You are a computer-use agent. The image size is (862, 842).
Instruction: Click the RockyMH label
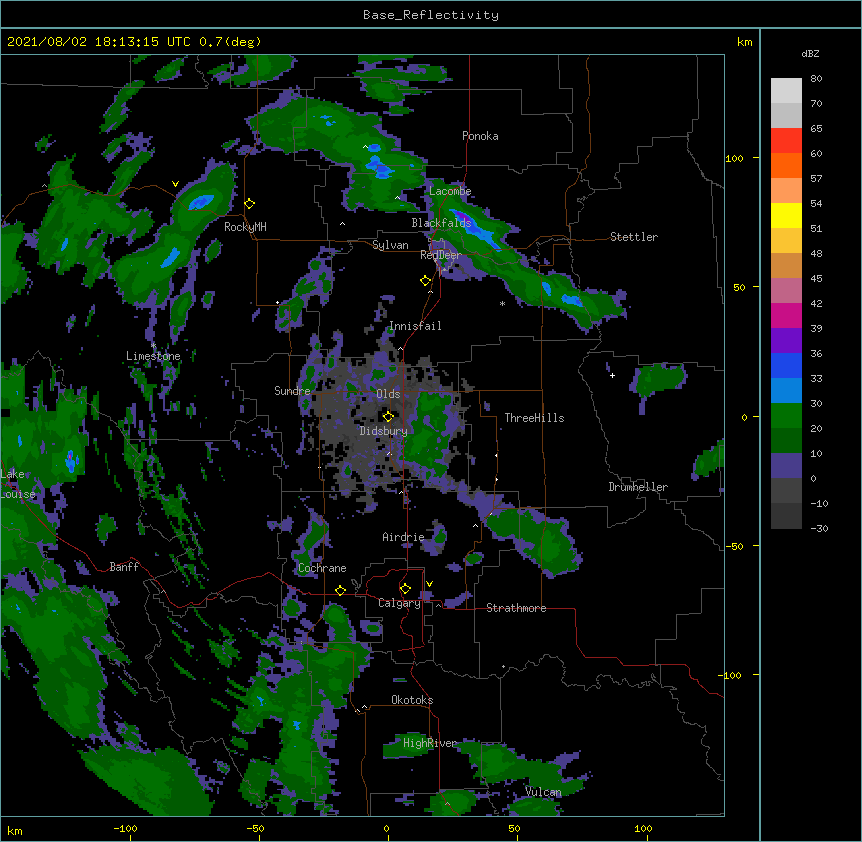tap(245, 227)
